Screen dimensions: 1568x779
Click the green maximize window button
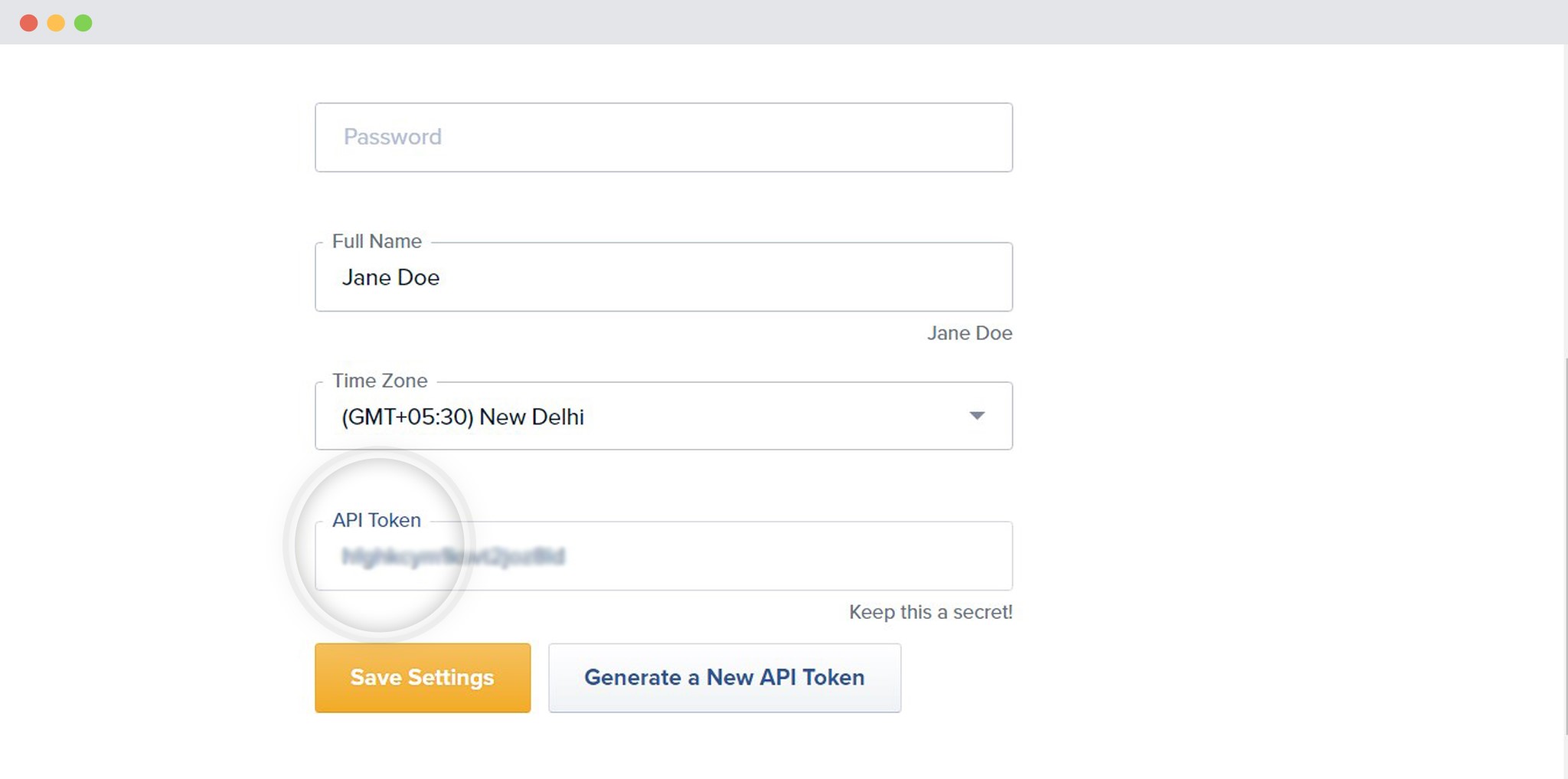coord(83,23)
